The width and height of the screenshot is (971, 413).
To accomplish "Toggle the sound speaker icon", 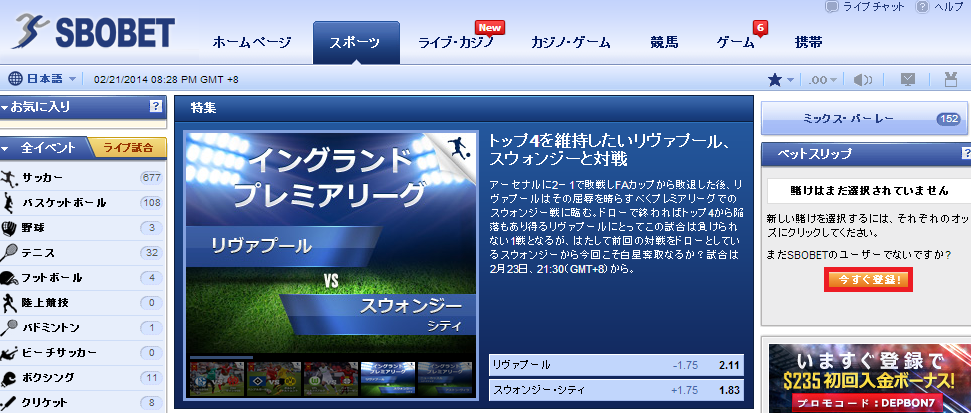I will pyautogui.click(x=863, y=79).
